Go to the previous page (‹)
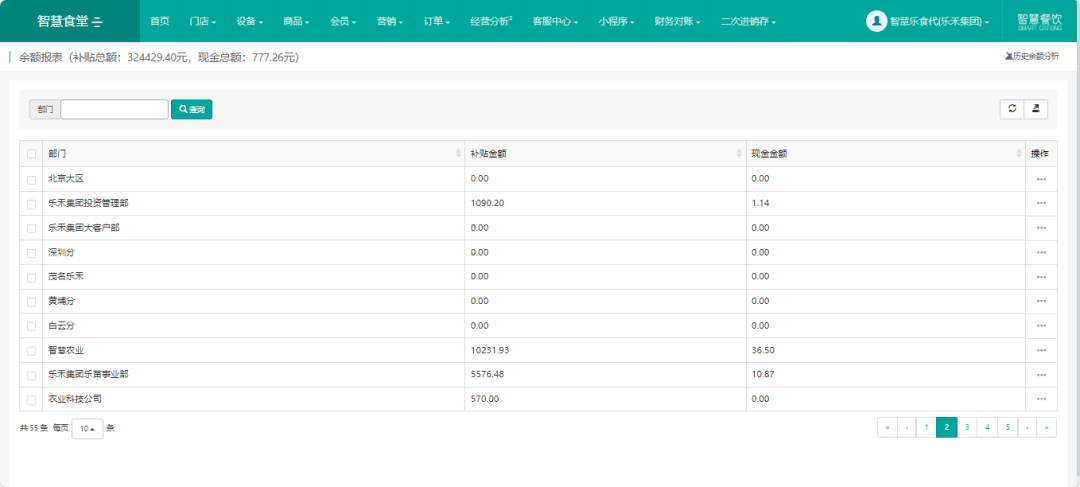The width and height of the screenshot is (1080, 487). coord(907,427)
